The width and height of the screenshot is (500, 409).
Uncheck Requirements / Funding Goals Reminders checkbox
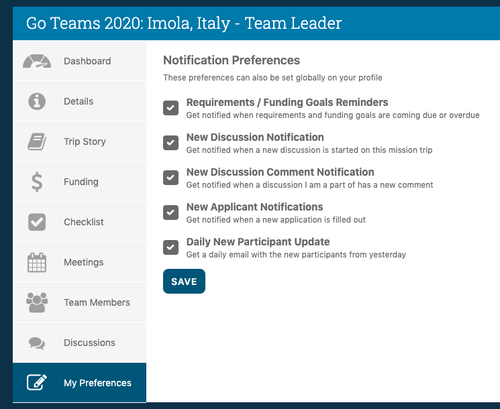(171, 108)
